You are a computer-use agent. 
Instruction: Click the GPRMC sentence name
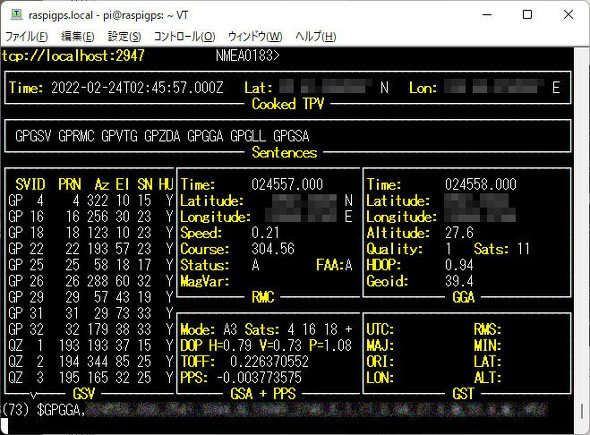76,136
